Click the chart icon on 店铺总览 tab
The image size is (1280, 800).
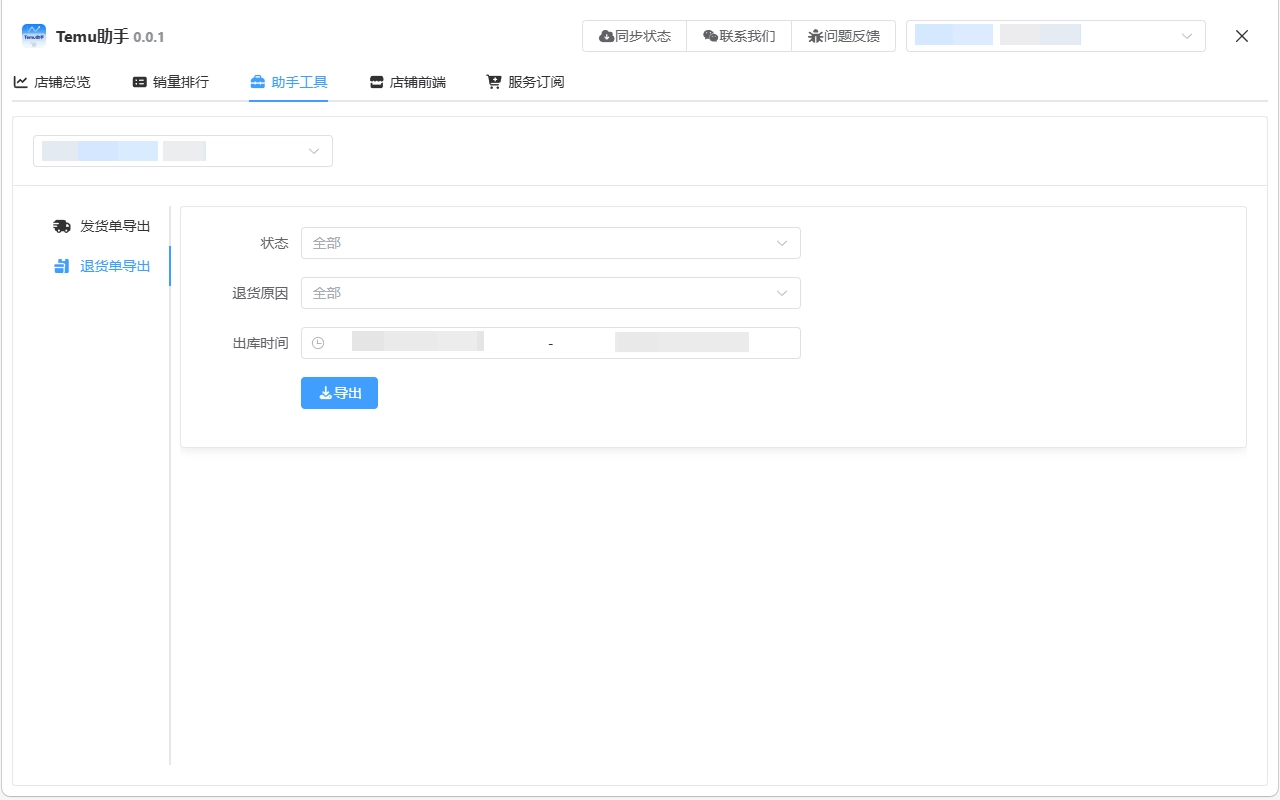(x=20, y=81)
